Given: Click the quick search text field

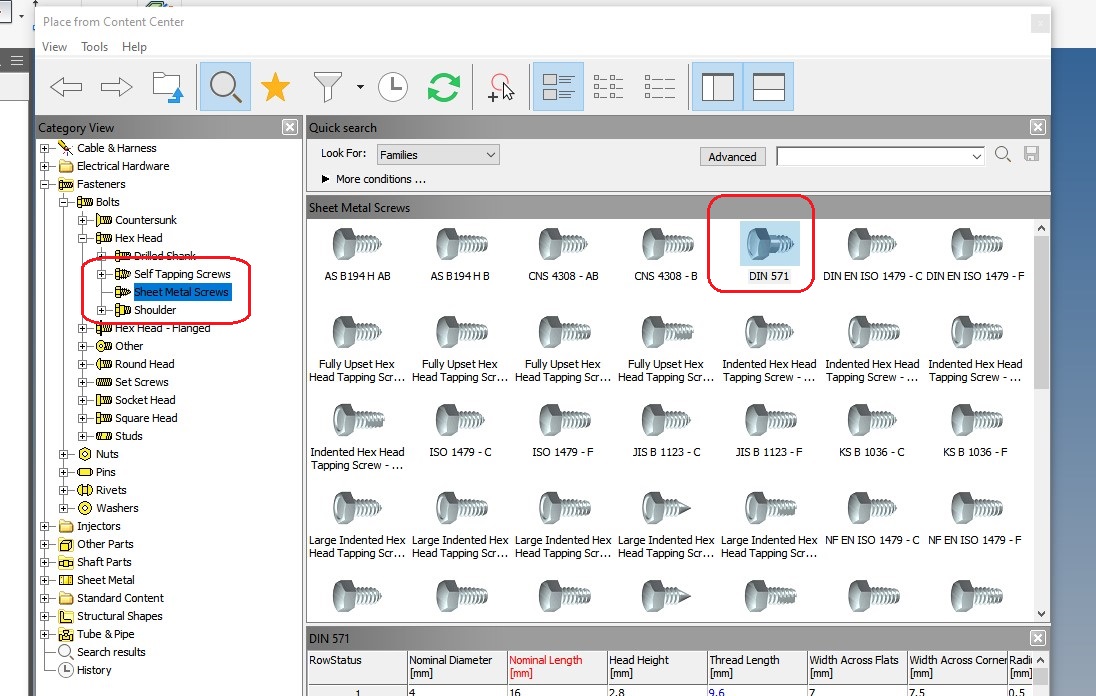Looking at the screenshot, I should (x=872, y=156).
